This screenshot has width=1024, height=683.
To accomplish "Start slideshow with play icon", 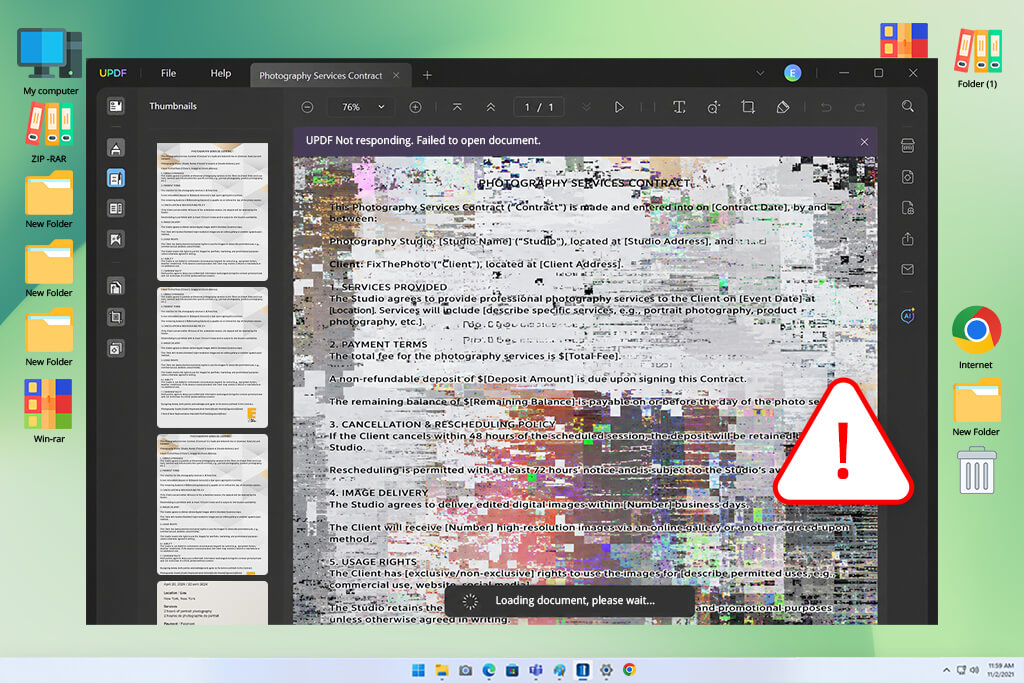I will (618, 107).
